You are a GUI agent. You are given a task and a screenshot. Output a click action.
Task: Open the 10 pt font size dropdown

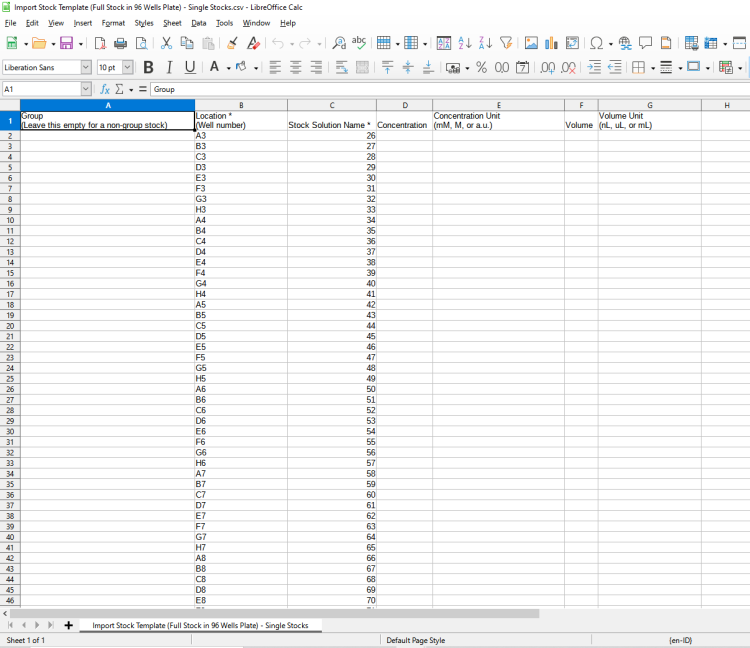click(x=127, y=67)
